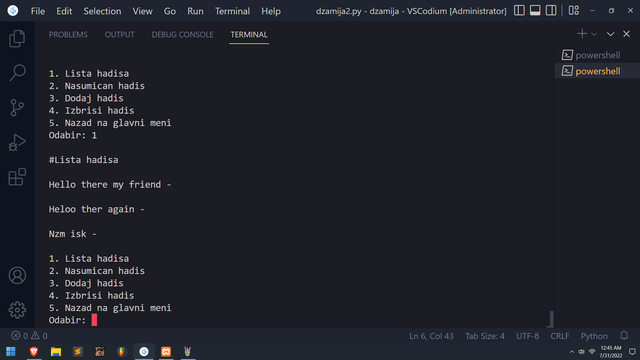Open Brave browser from taskbar
This screenshot has width=640, height=360.
tap(34, 351)
